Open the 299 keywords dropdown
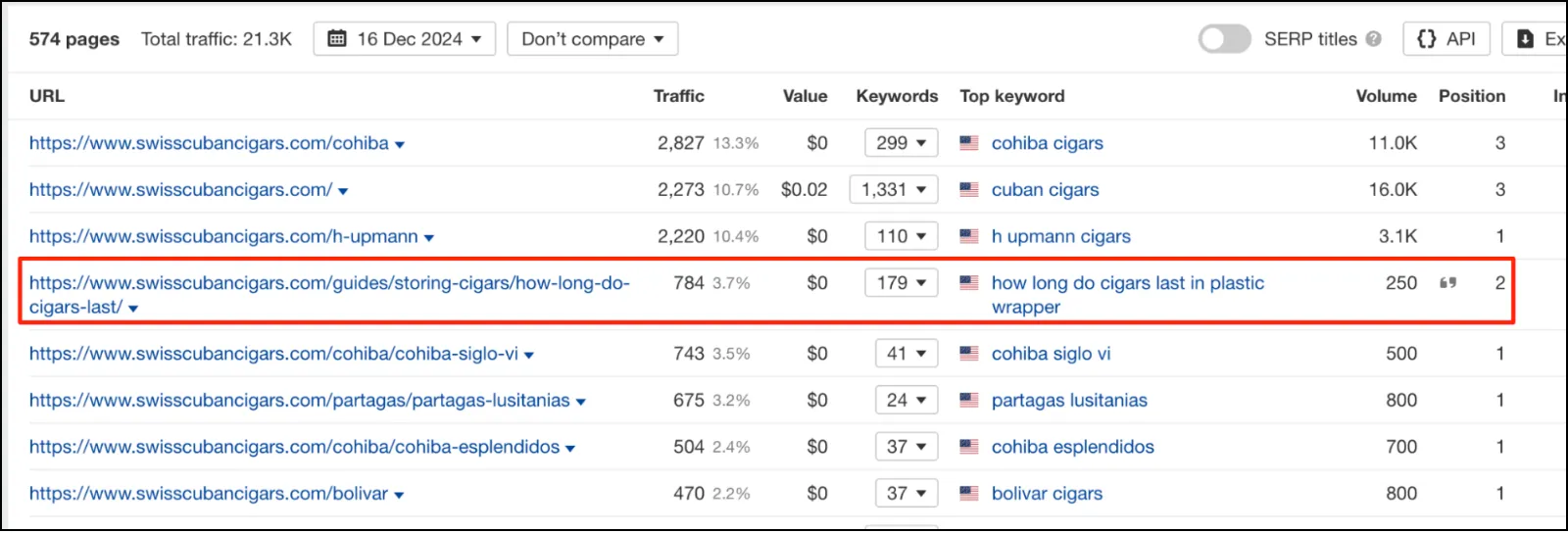1568x533 pixels. tap(902, 143)
